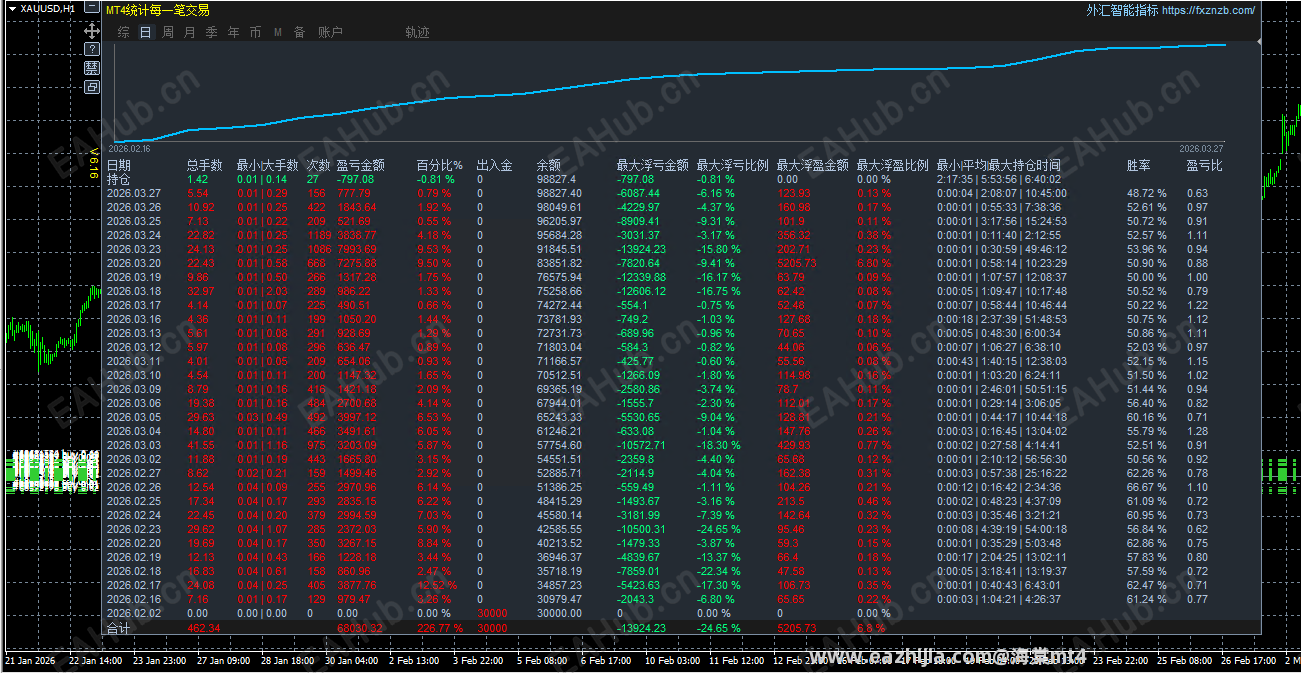Open the 轨迹 track tab

click(417, 32)
